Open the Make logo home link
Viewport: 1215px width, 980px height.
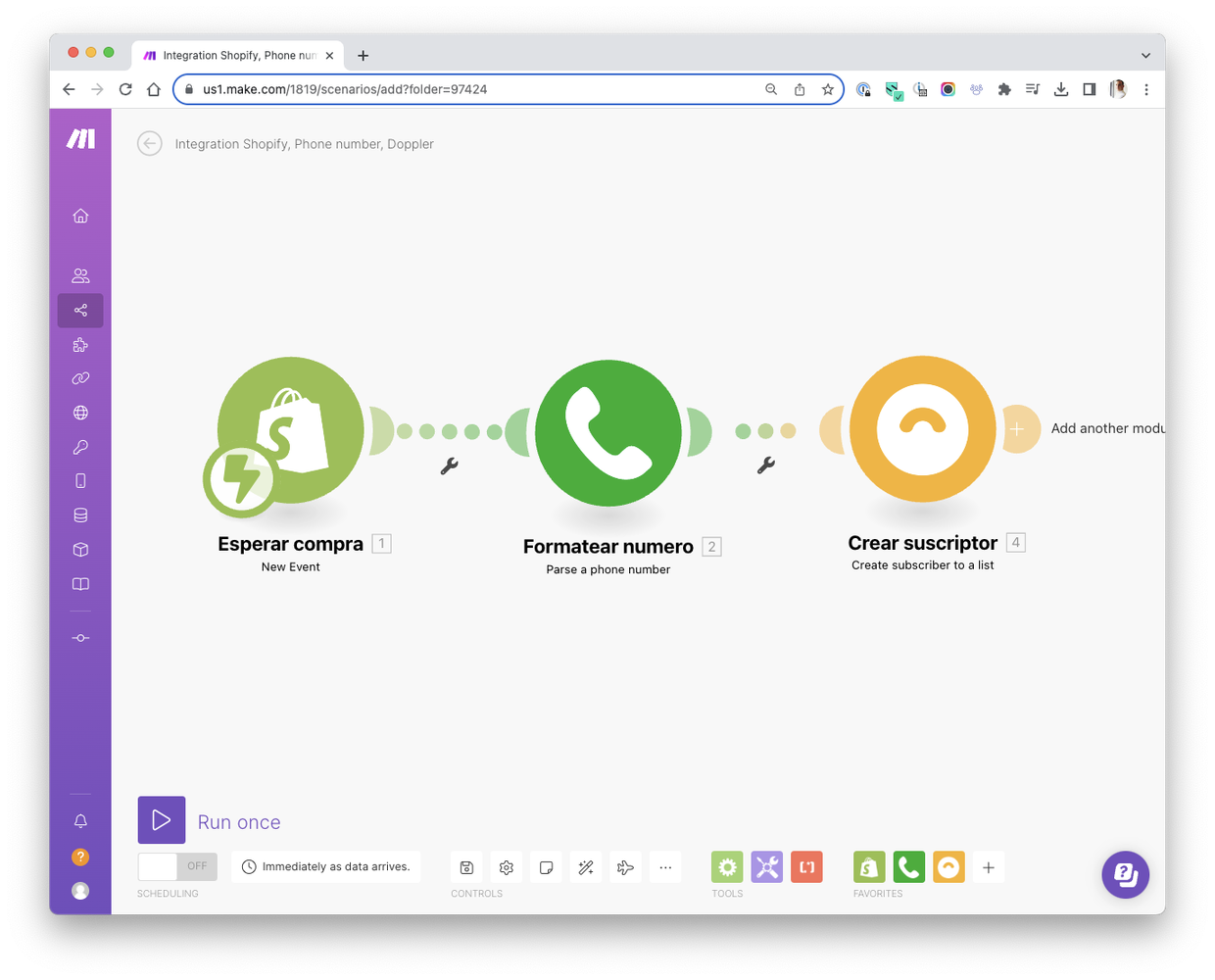point(80,139)
